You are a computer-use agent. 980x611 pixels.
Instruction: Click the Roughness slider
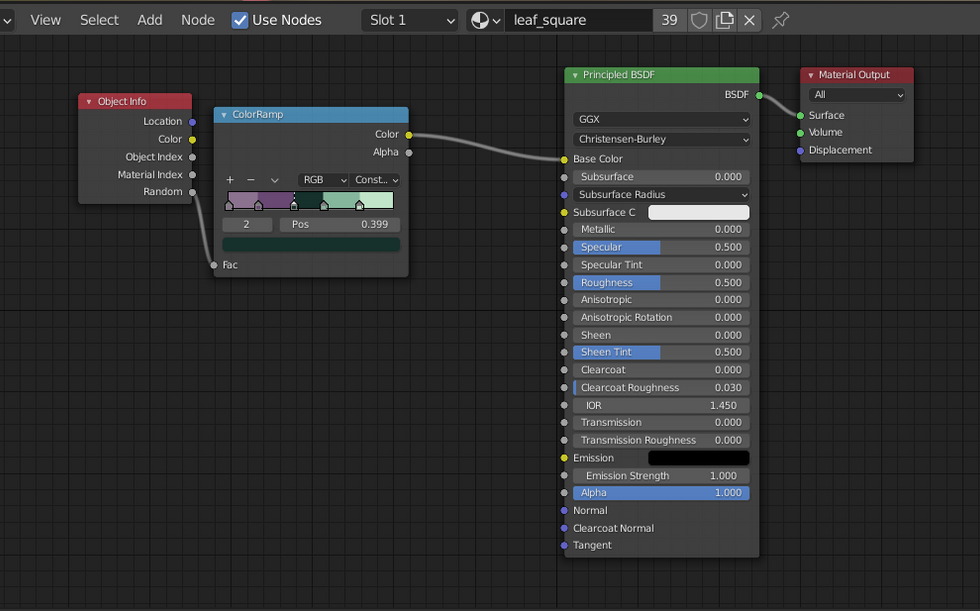[x=661, y=283]
